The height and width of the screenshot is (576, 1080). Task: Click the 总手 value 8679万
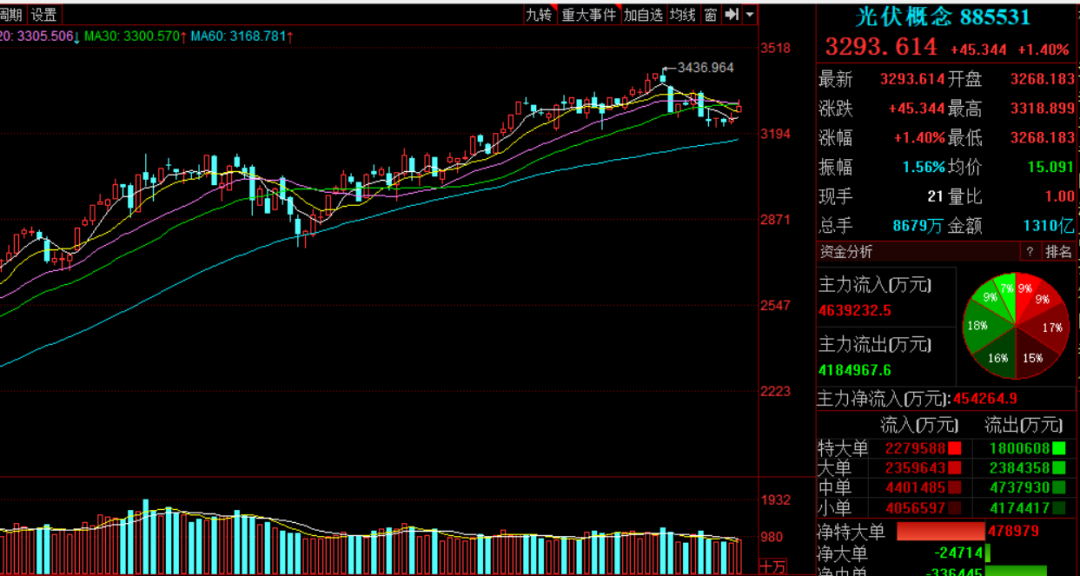[918, 225]
